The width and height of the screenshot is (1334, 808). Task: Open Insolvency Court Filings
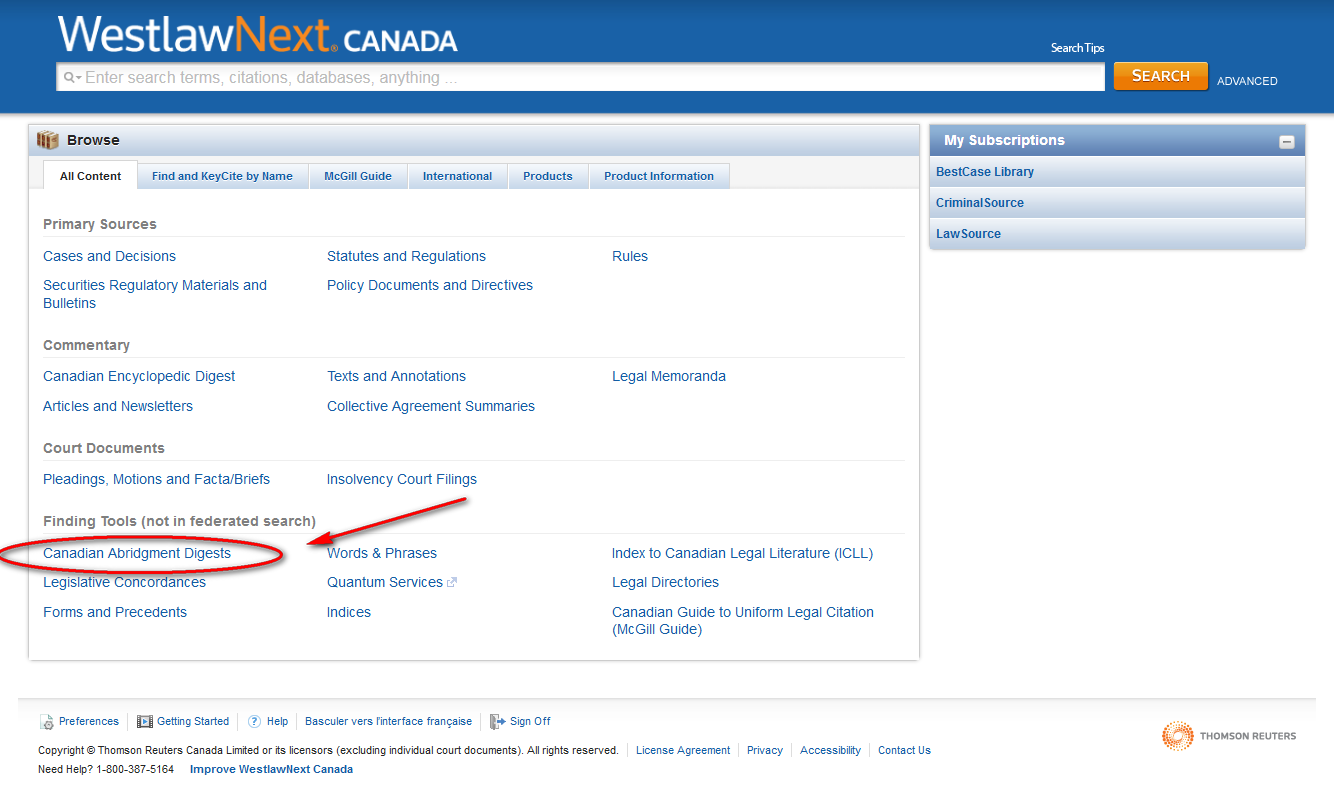pos(402,479)
